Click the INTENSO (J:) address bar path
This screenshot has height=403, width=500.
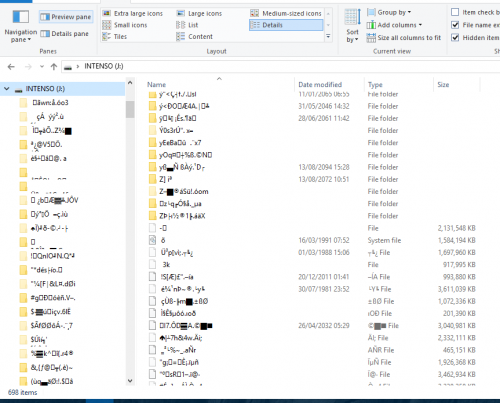(104, 66)
